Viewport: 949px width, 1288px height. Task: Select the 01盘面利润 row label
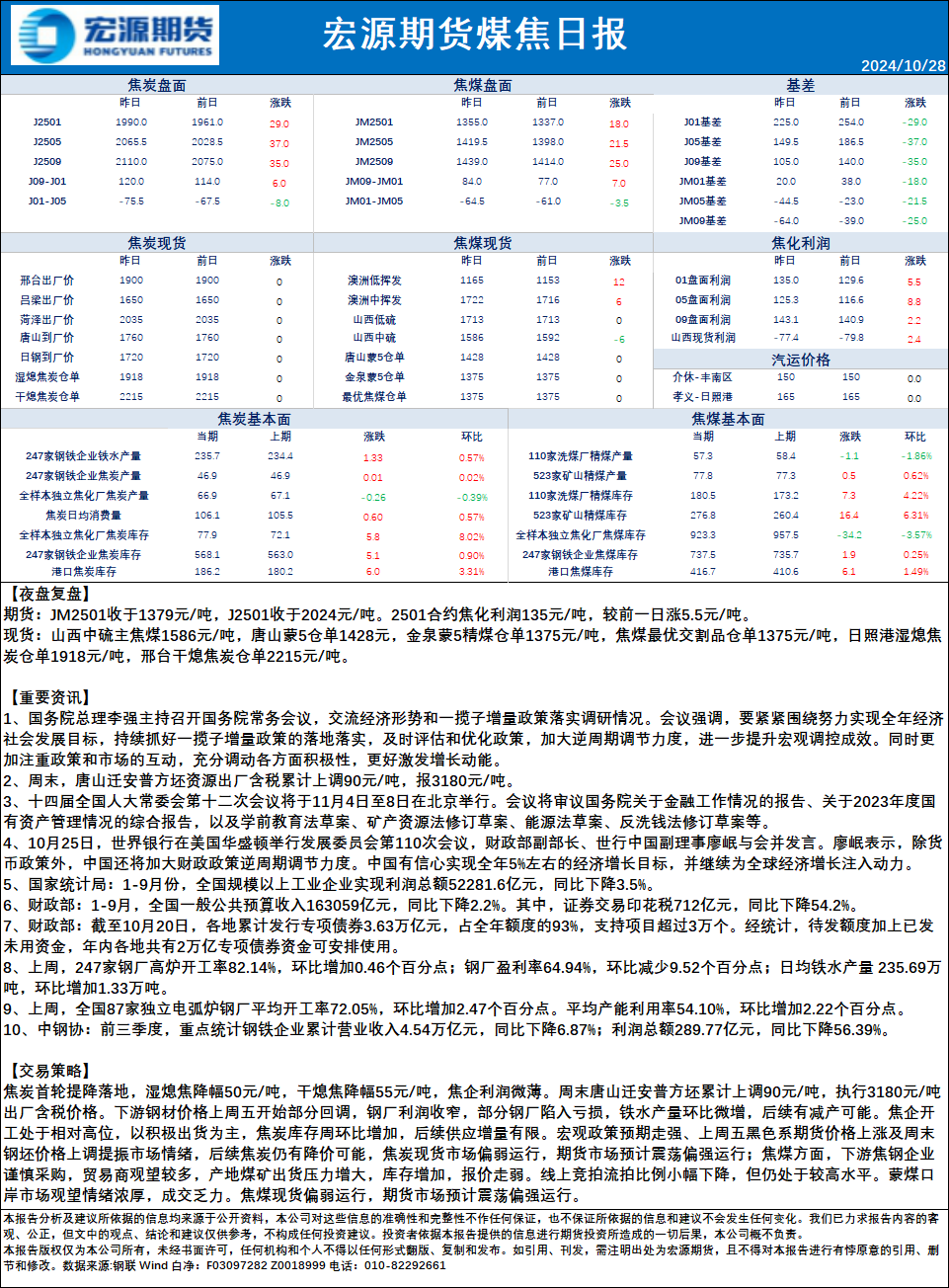[703, 281]
